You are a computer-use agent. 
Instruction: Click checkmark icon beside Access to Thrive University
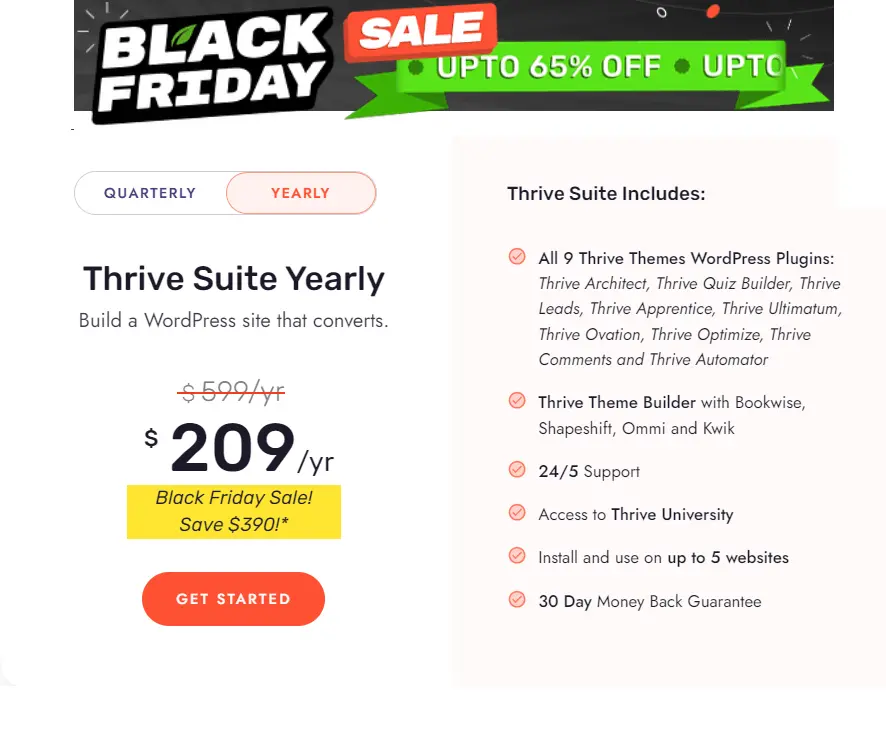[x=517, y=513]
